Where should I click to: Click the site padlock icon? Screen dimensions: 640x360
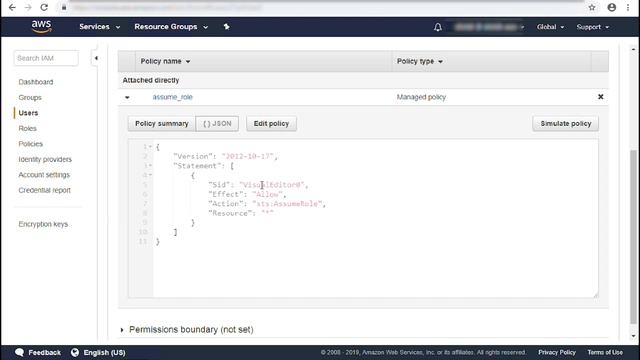pyautogui.click(x=64, y=7)
